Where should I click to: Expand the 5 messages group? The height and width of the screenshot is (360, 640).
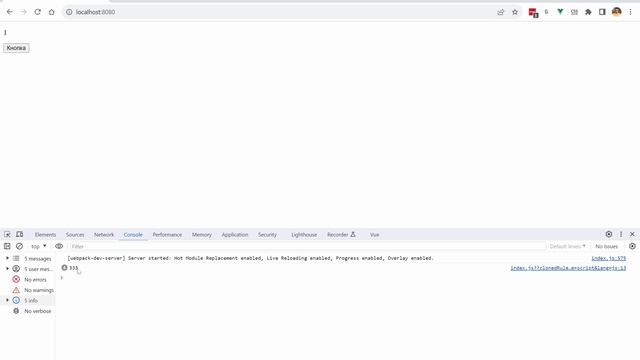(x=7, y=258)
